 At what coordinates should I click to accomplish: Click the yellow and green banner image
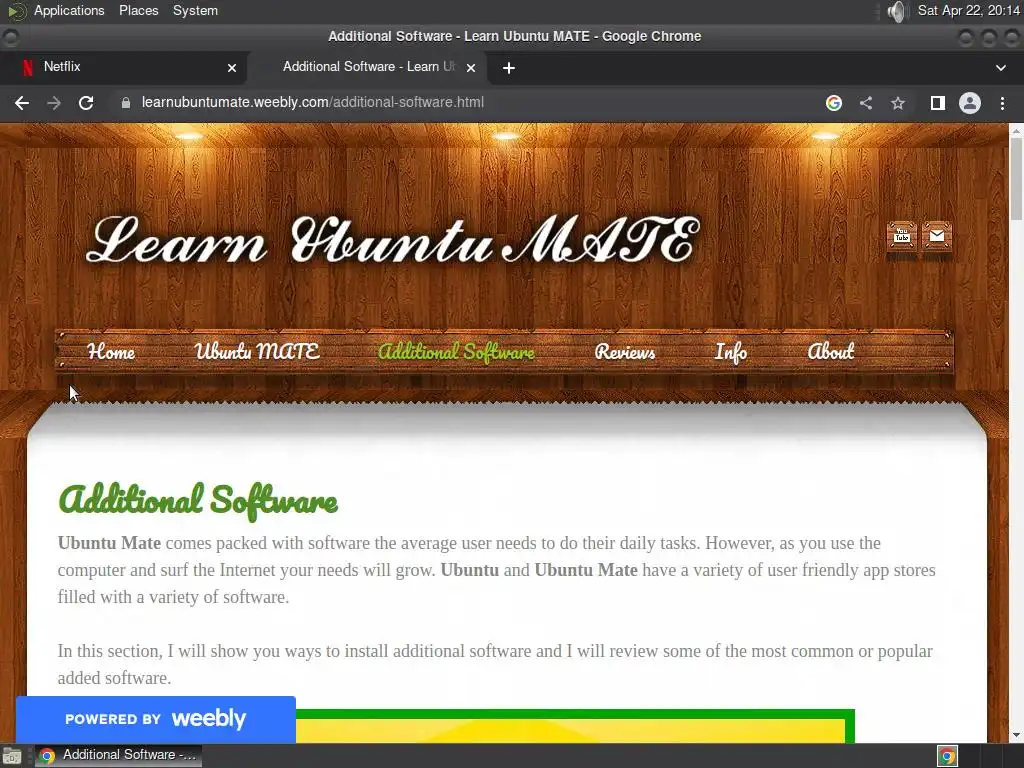pyautogui.click(x=575, y=726)
